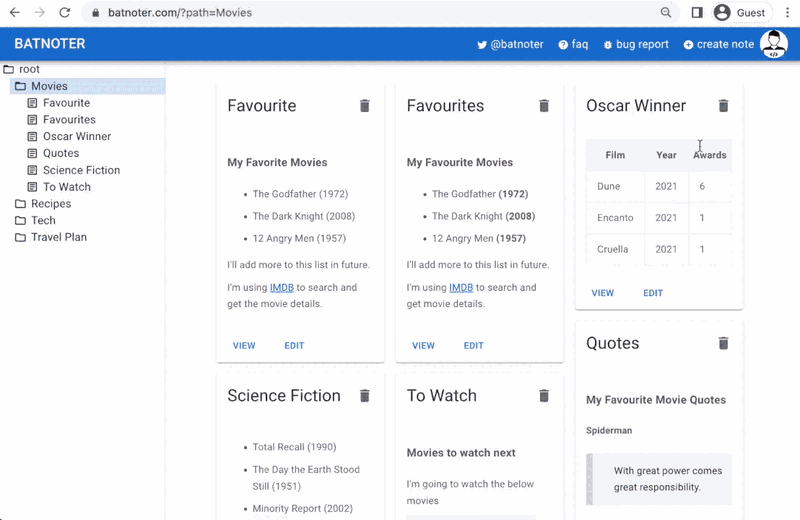Click the browser address bar

pyautogui.click(x=370, y=13)
